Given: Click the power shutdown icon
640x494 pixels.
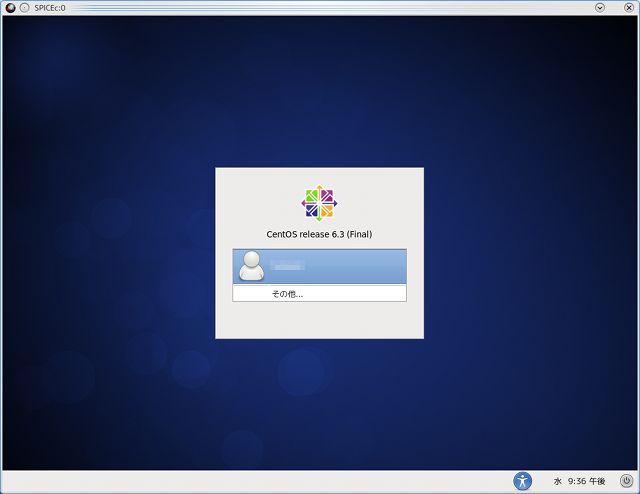Looking at the screenshot, I should coord(627,481).
